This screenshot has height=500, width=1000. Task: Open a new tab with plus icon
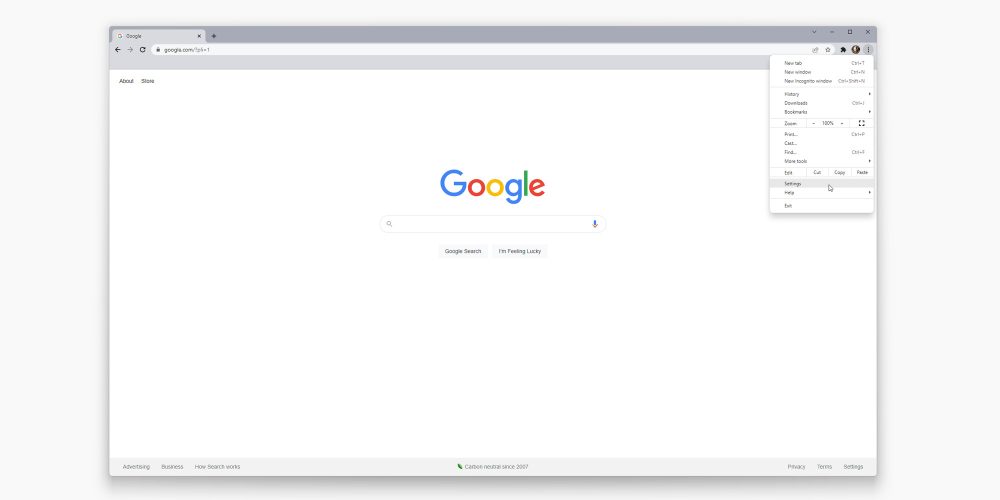(214, 36)
